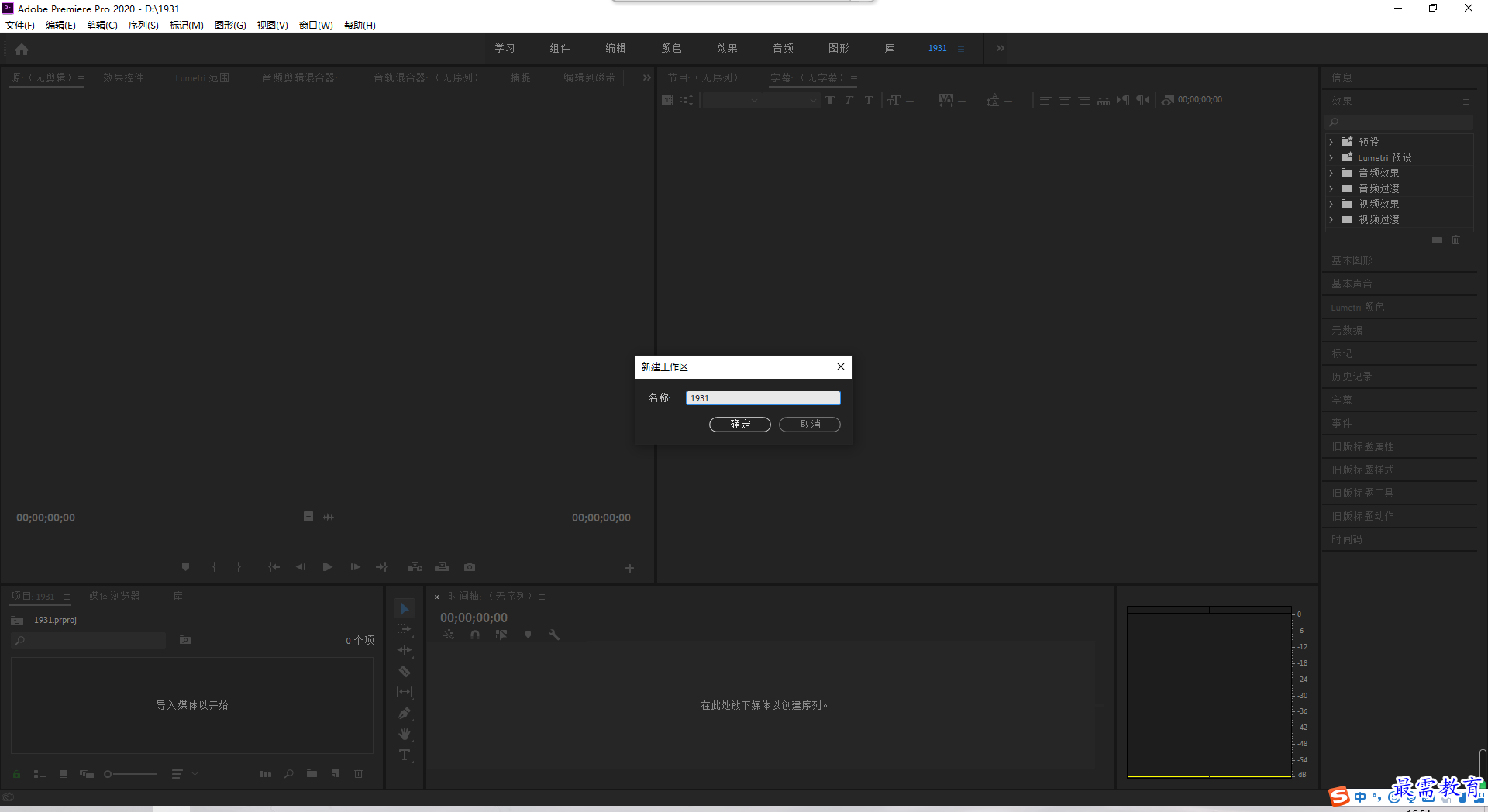Click Step Back one frame button
This screenshot has height=812, width=1488.
coord(301,567)
